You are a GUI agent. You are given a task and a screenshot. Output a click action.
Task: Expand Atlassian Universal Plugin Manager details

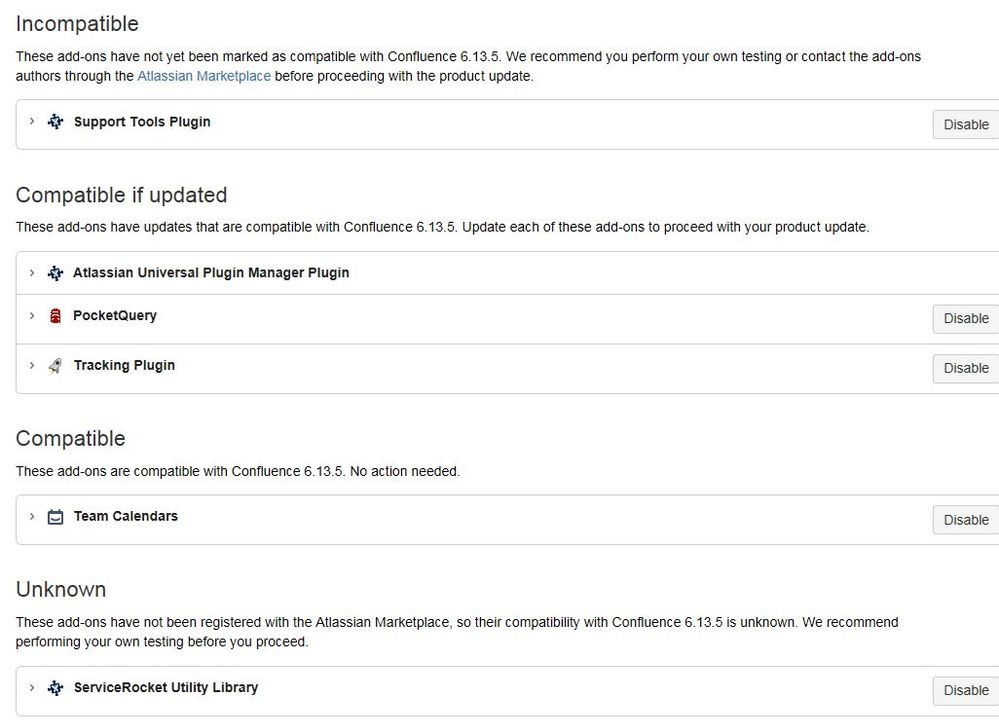point(32,273)
